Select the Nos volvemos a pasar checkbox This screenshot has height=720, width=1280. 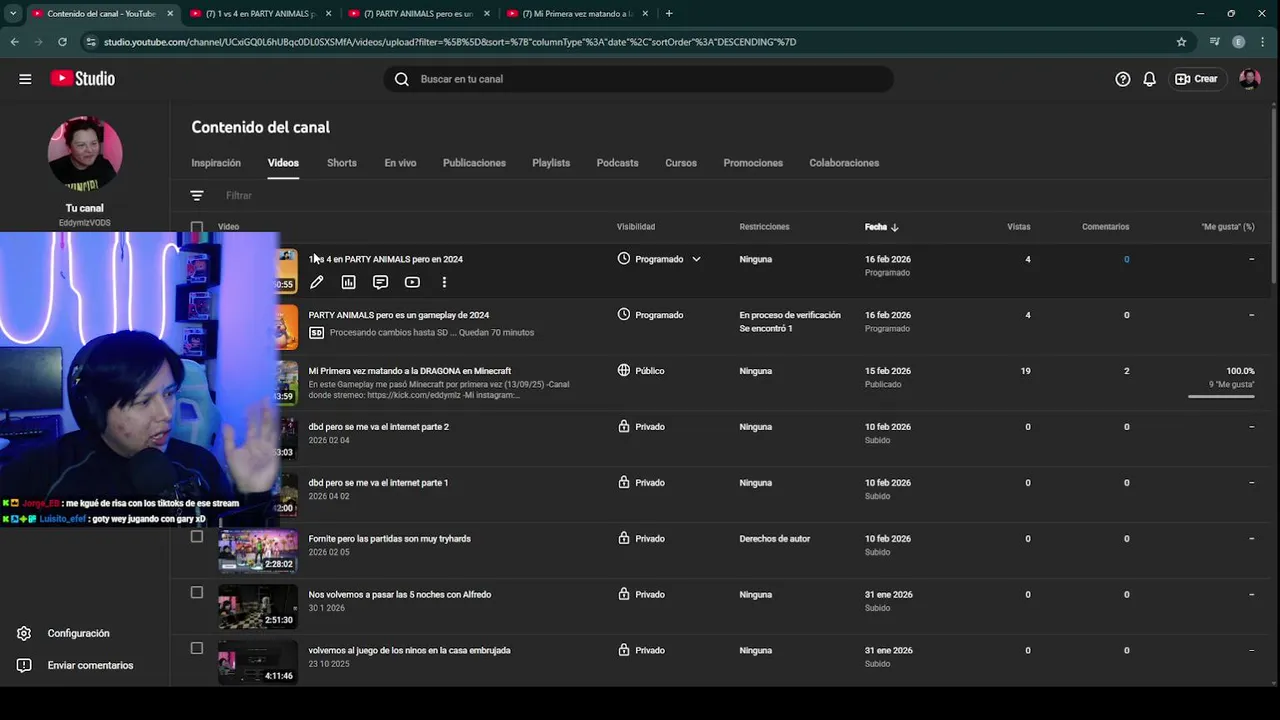(197, 593)
